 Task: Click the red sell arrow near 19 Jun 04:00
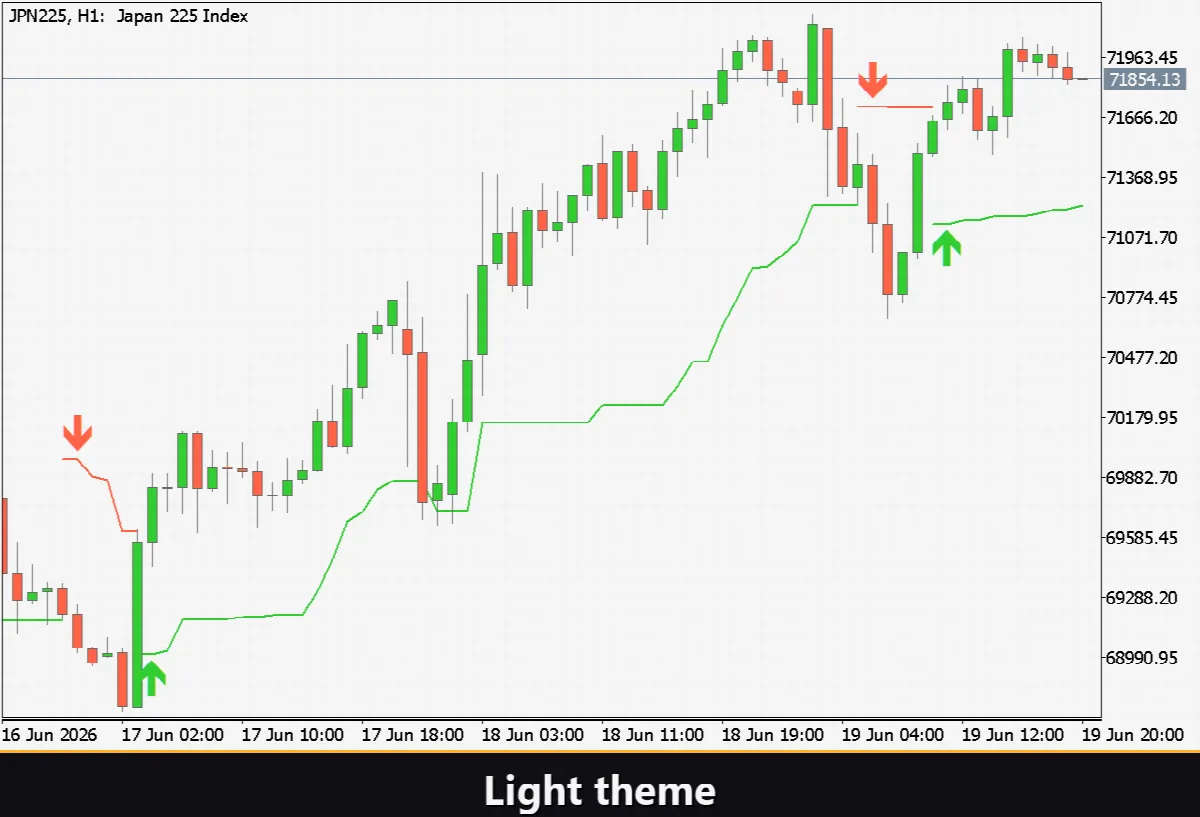pos(873,79)
